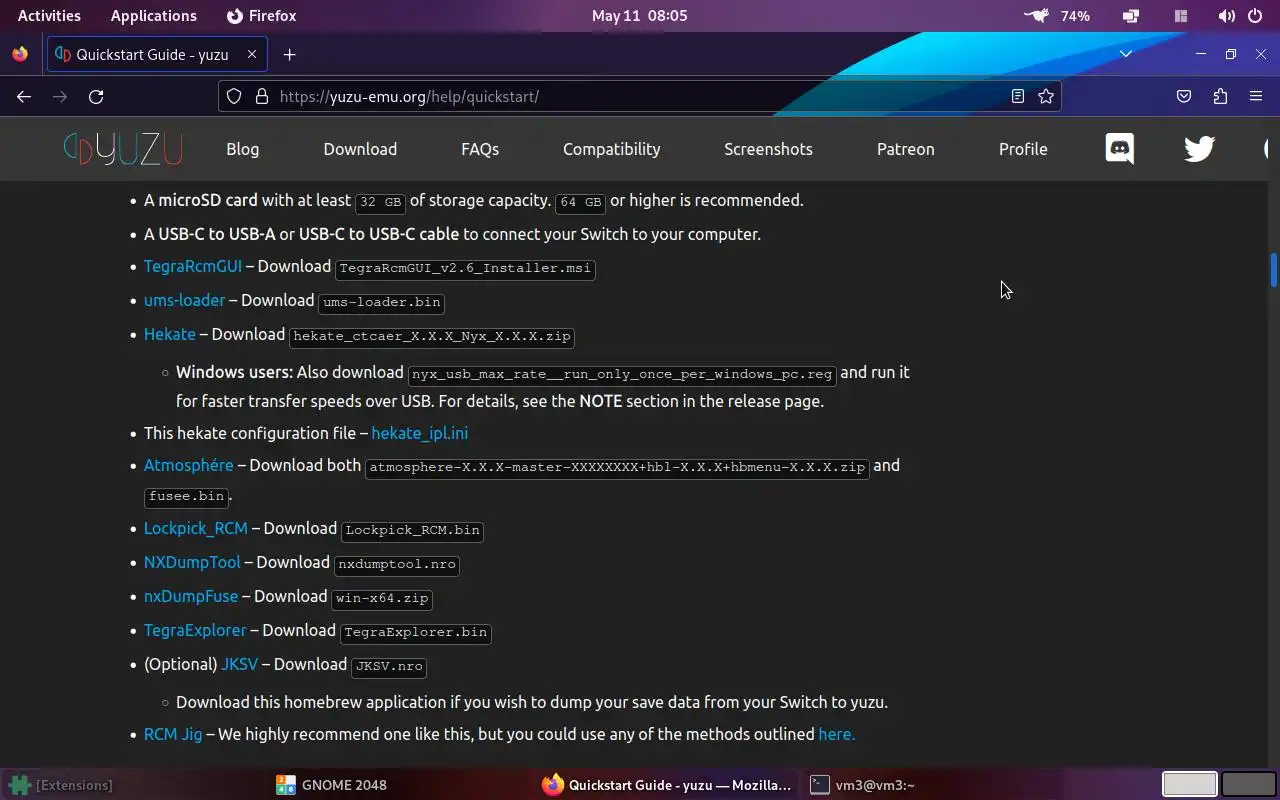Follow the TegraExplorer link
Viewport: 1280px width, 800px height.
(195, 630)
